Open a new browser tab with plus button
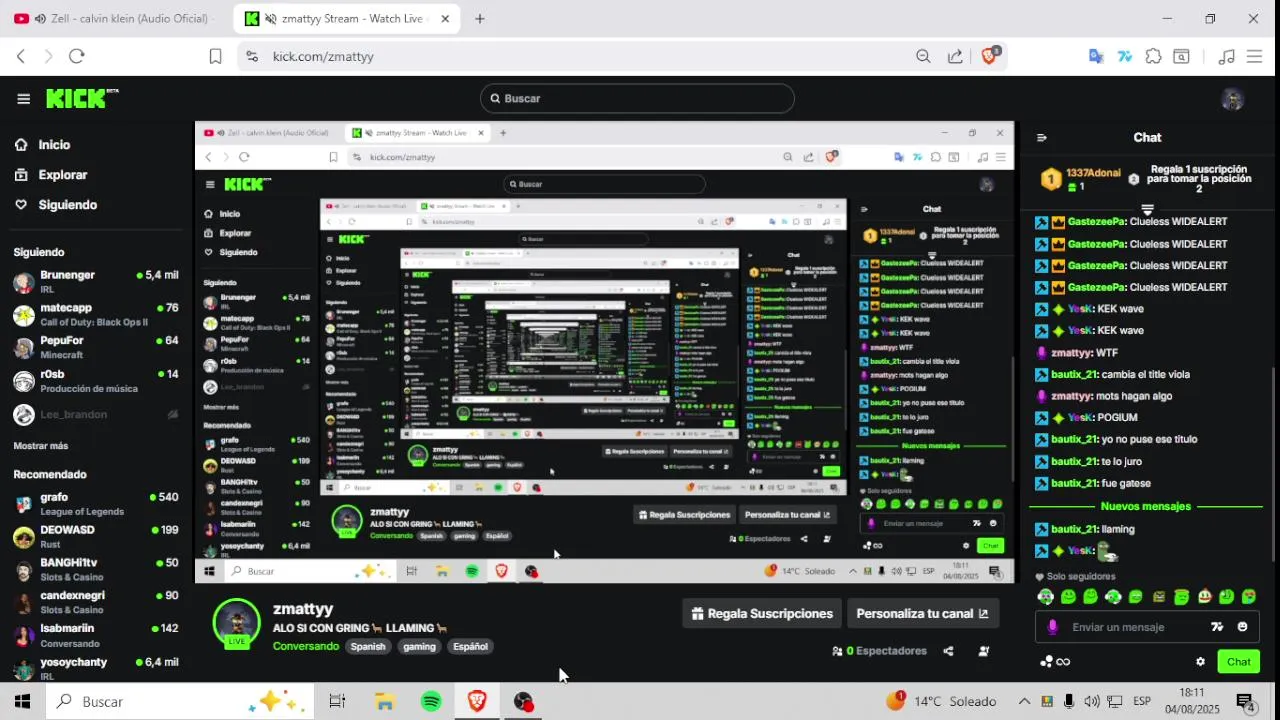Viewport: 1280px width, 720px height. (480, 18)
